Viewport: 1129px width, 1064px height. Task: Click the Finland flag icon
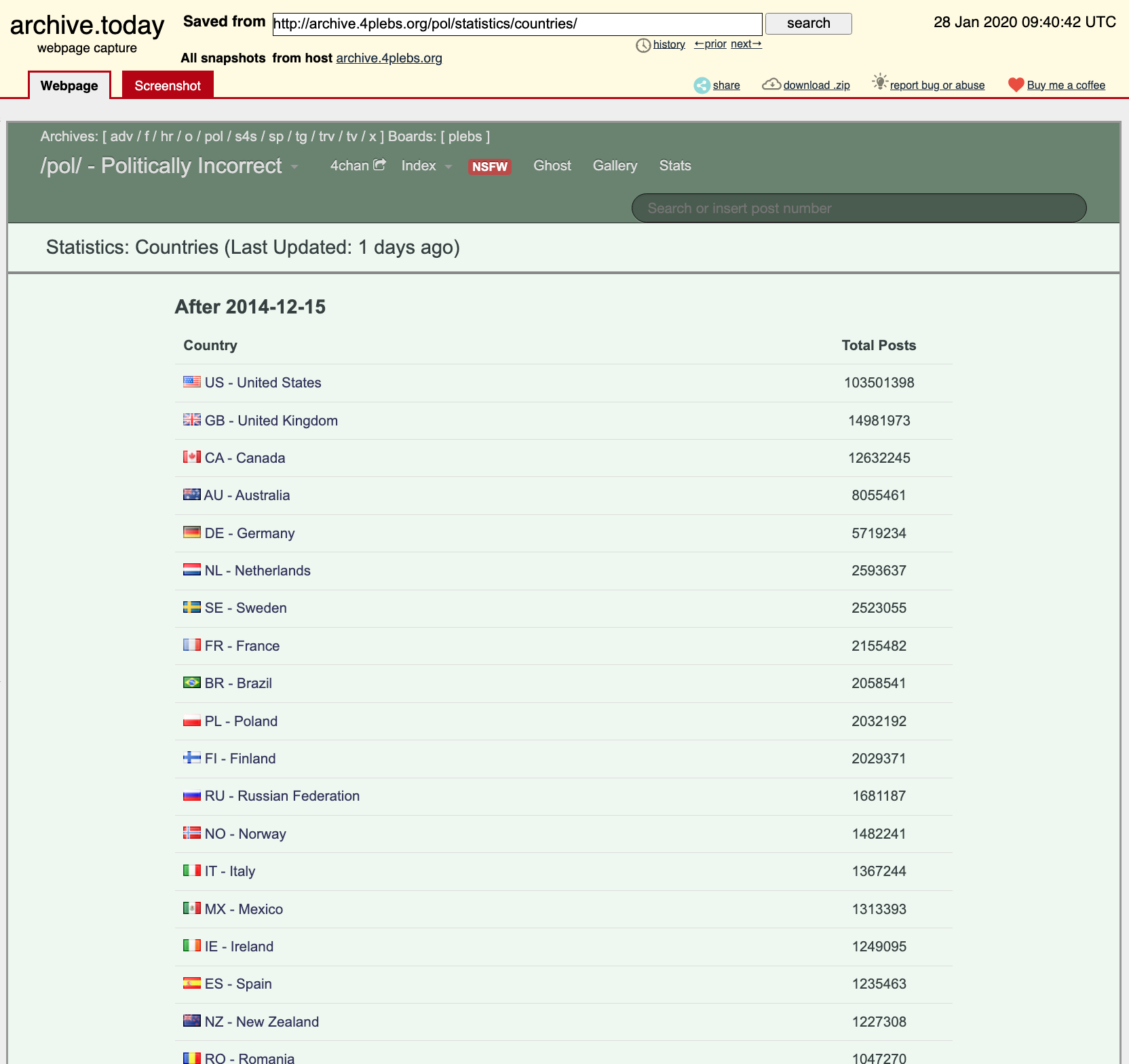click(192, 758)
